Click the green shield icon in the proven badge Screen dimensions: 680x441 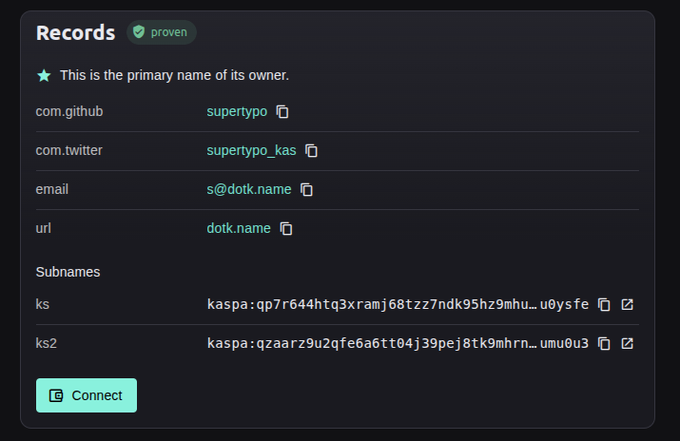coord(139,32)
